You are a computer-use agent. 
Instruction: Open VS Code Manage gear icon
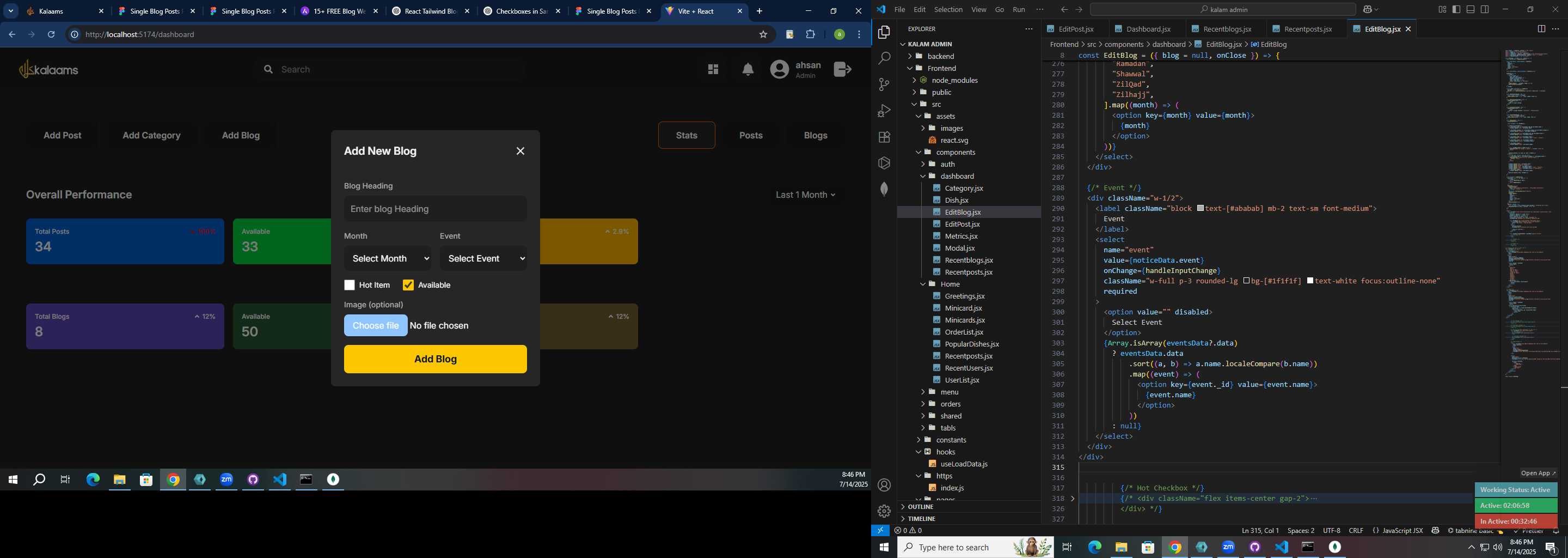(884, 511)
